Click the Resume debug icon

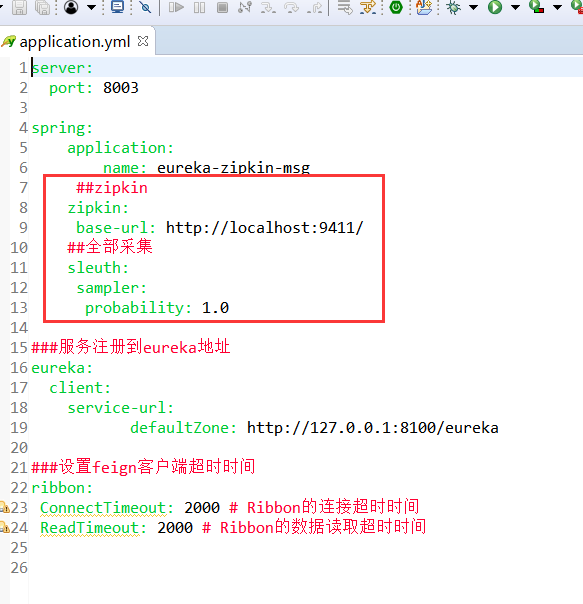176,7
